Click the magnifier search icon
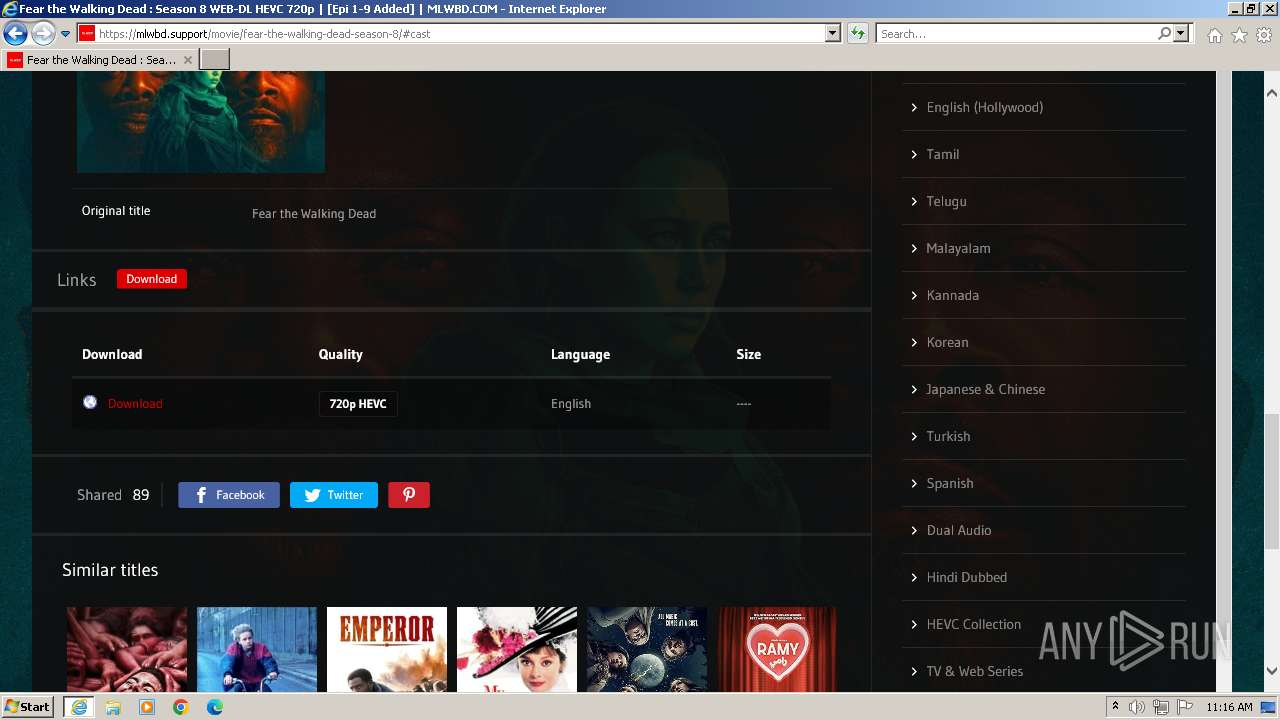1280x720 pixels. (1164, 34)
